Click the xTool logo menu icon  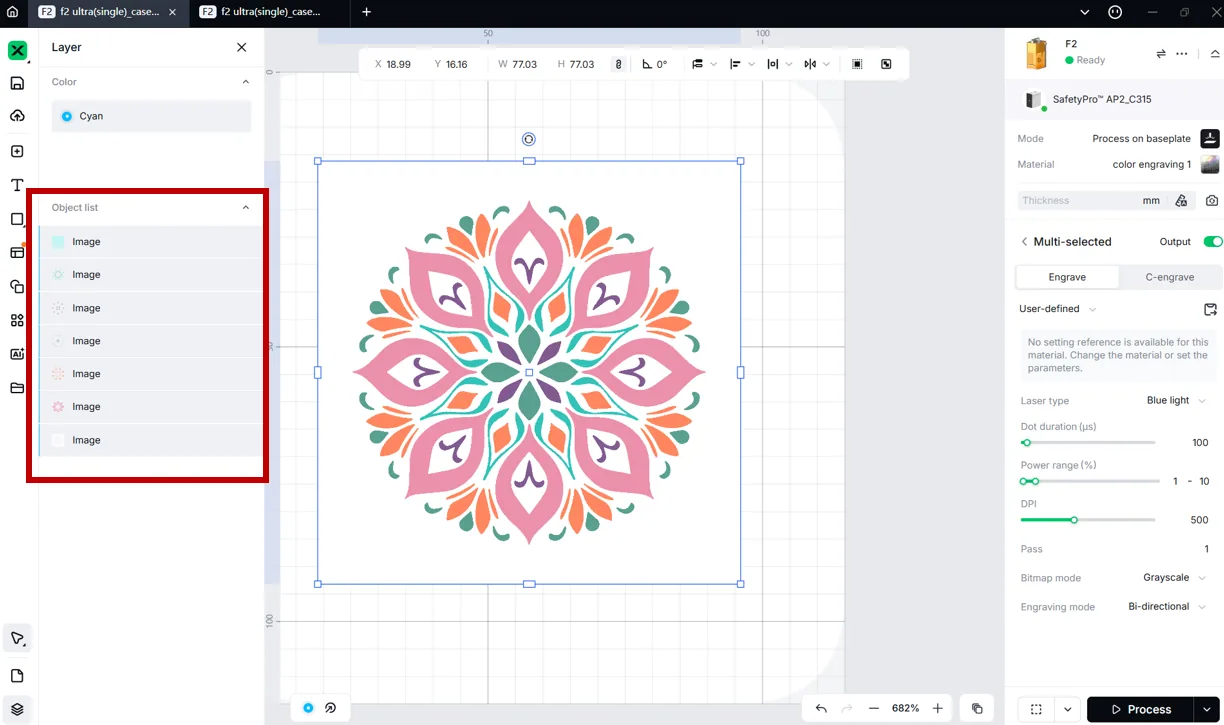pyautogui.click(x=17, y=51)
